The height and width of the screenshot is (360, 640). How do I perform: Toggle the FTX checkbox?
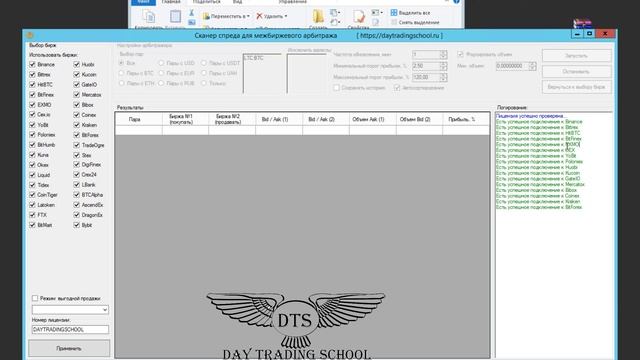pos(32,215)
